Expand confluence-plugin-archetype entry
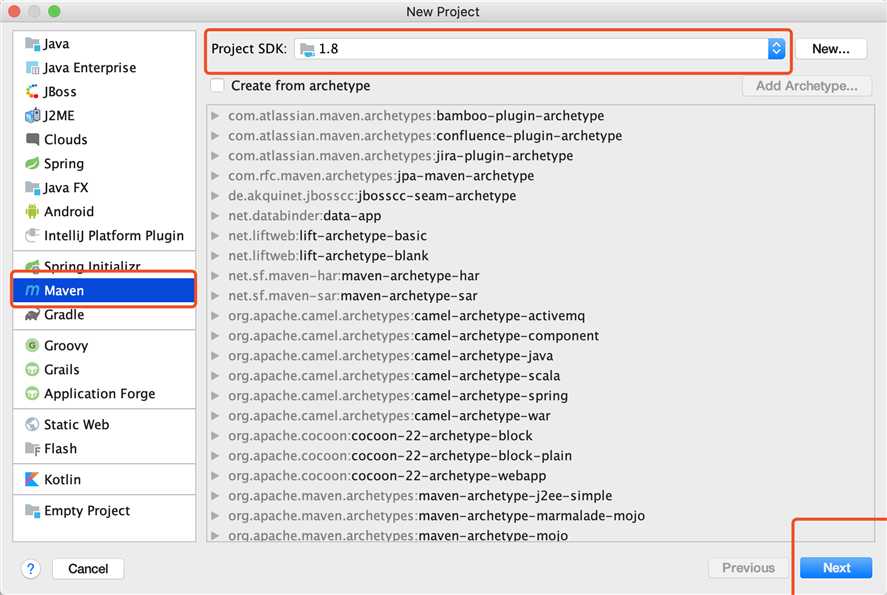This screenshot has height=595, width=887. coord(215,136)
